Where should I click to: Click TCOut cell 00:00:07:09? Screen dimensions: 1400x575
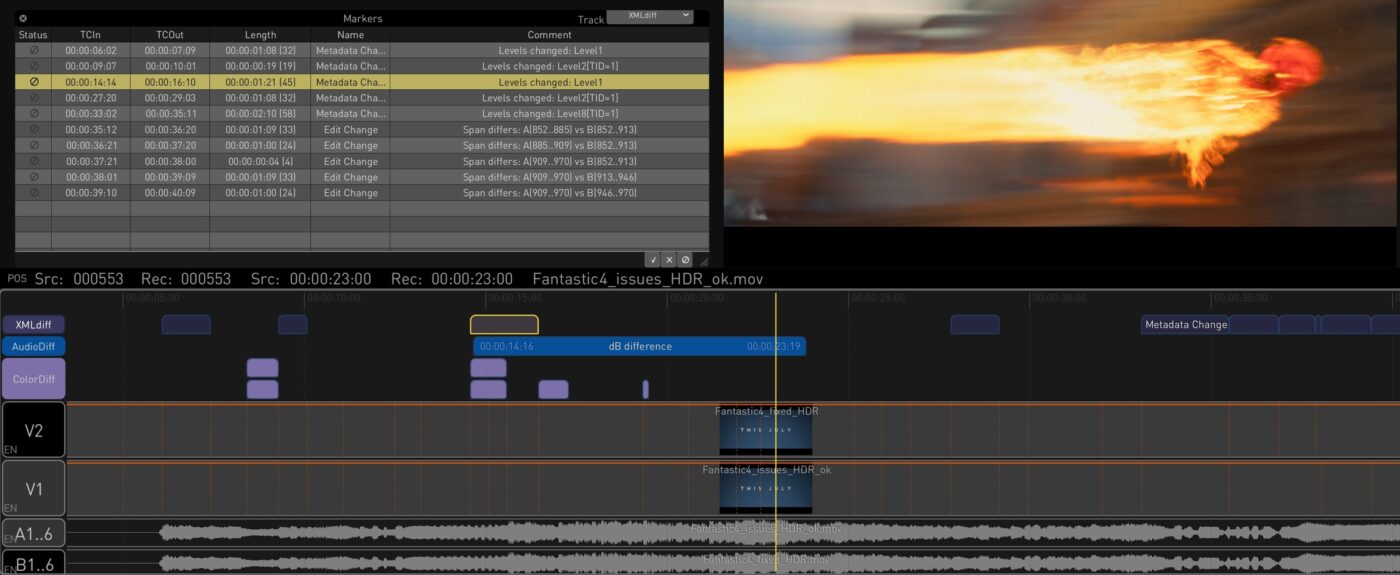click(170, 50)
